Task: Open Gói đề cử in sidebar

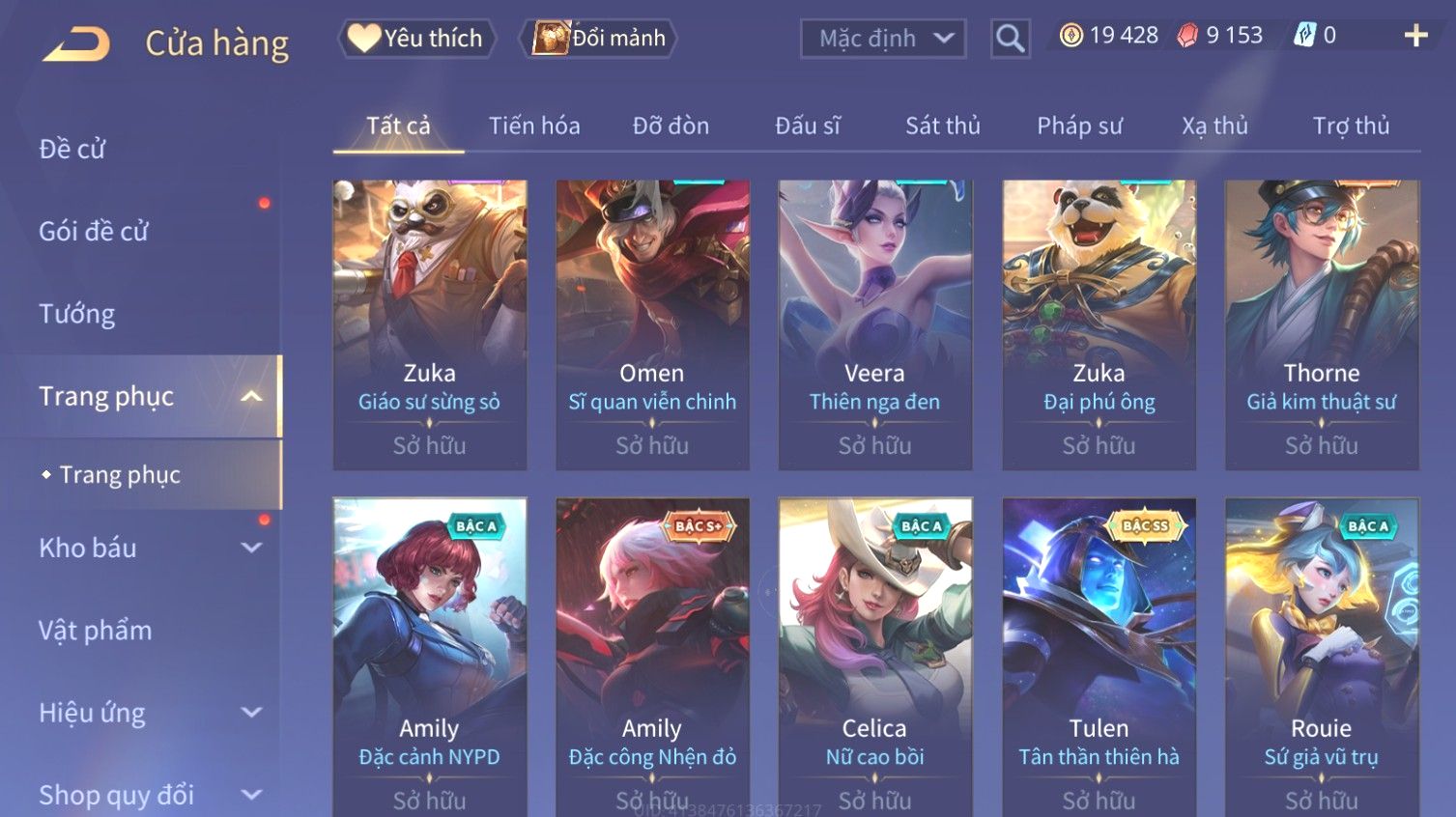Action: tap(94, 232)
